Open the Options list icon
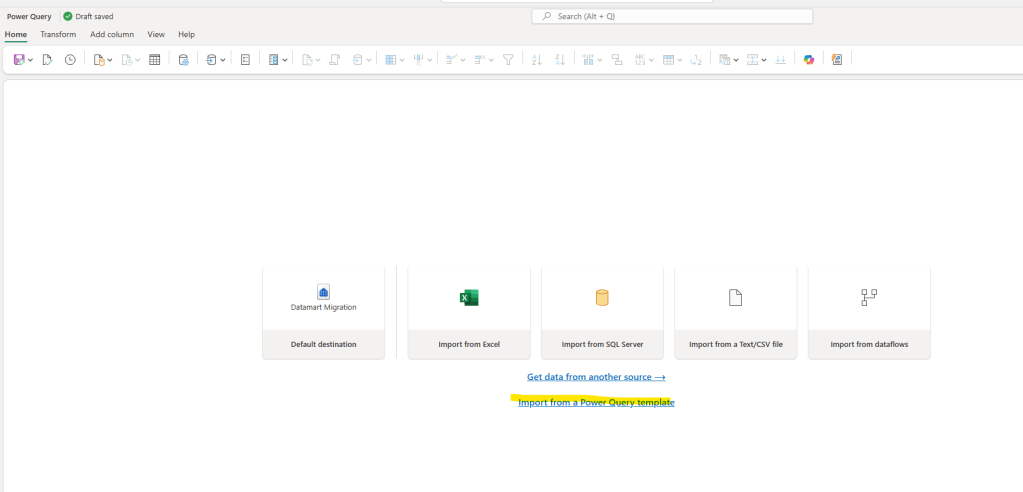The height and width of the screenshot is (492, 1023). pos(245,59)
